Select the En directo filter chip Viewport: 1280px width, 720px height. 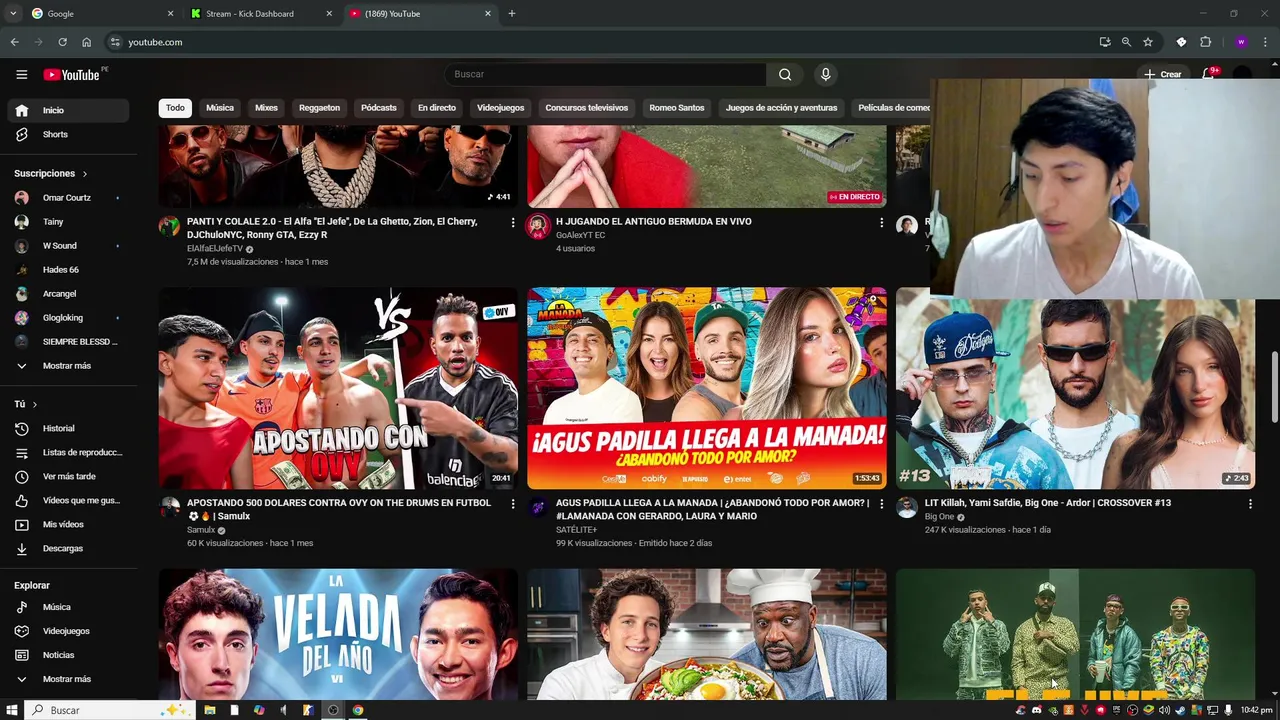[437, 107]
